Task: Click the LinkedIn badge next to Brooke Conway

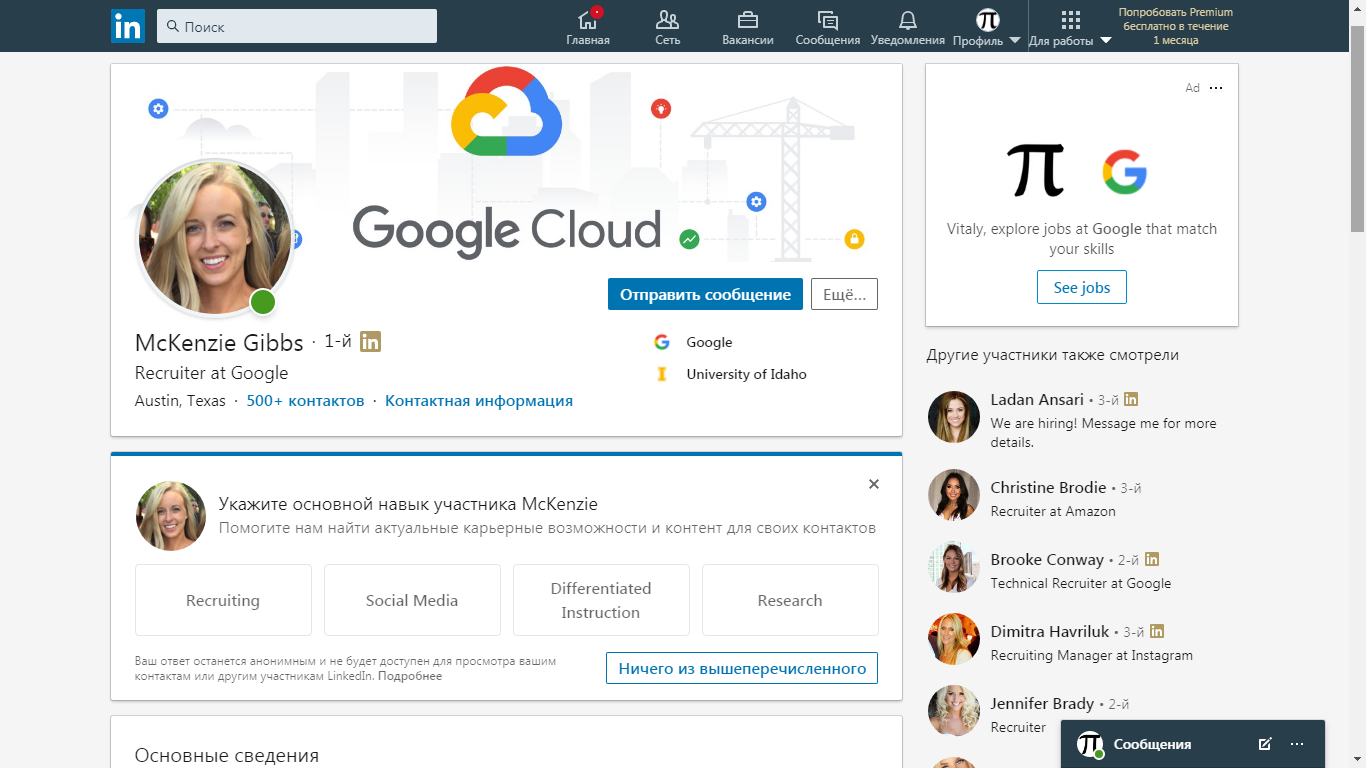Action: [x=1152, y=559]
